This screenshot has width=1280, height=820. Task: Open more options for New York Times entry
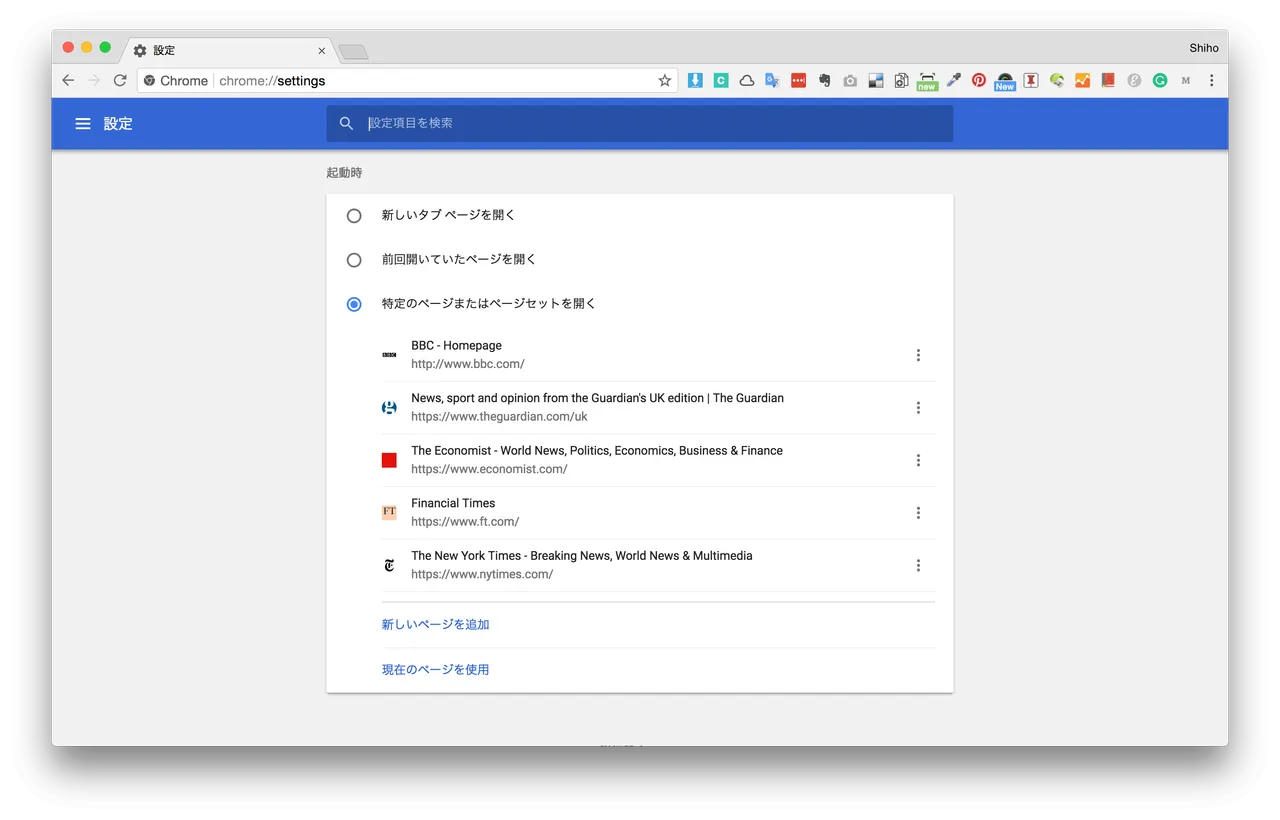(x=918, y=565)
